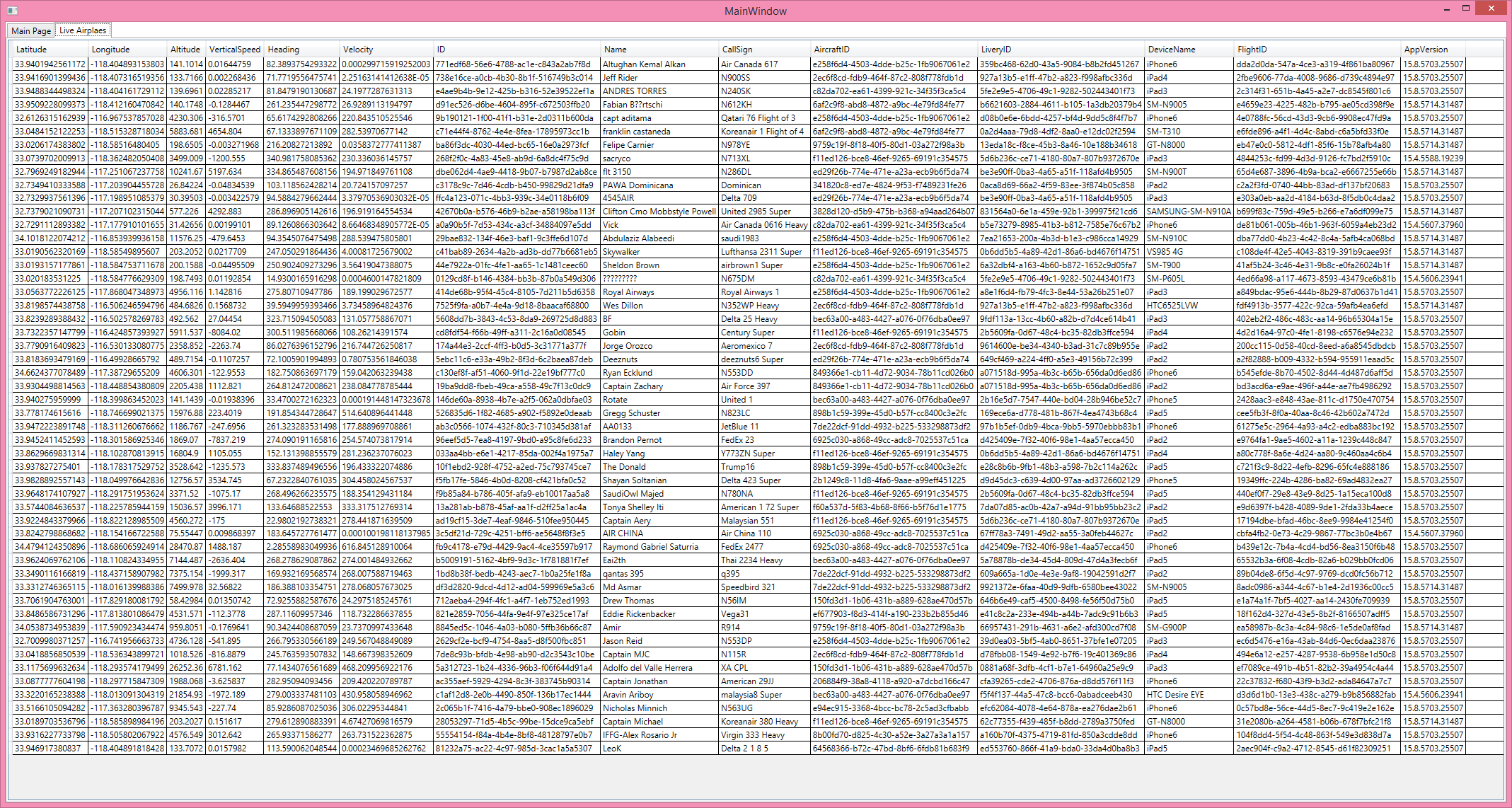Click the DeviceName column header
Viewport: 1512px width, 808px height.
click(x=1171, y=50)
